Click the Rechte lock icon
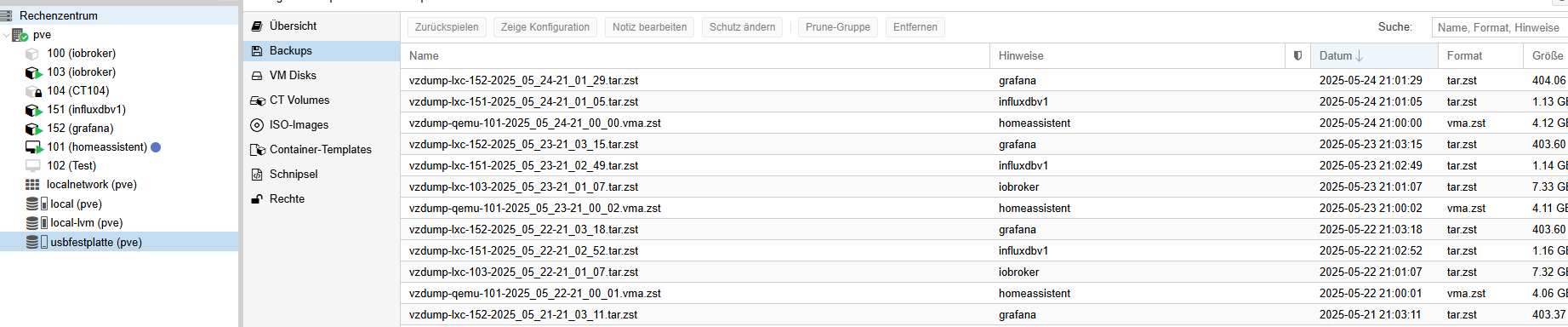Screen dimensions: 1568x327 257,198
